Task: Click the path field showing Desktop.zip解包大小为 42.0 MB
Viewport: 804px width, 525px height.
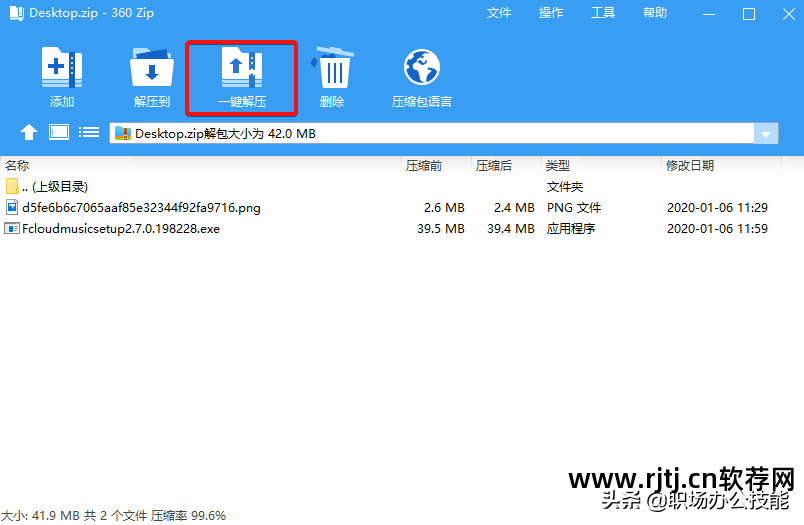Action: pos(432,133)
